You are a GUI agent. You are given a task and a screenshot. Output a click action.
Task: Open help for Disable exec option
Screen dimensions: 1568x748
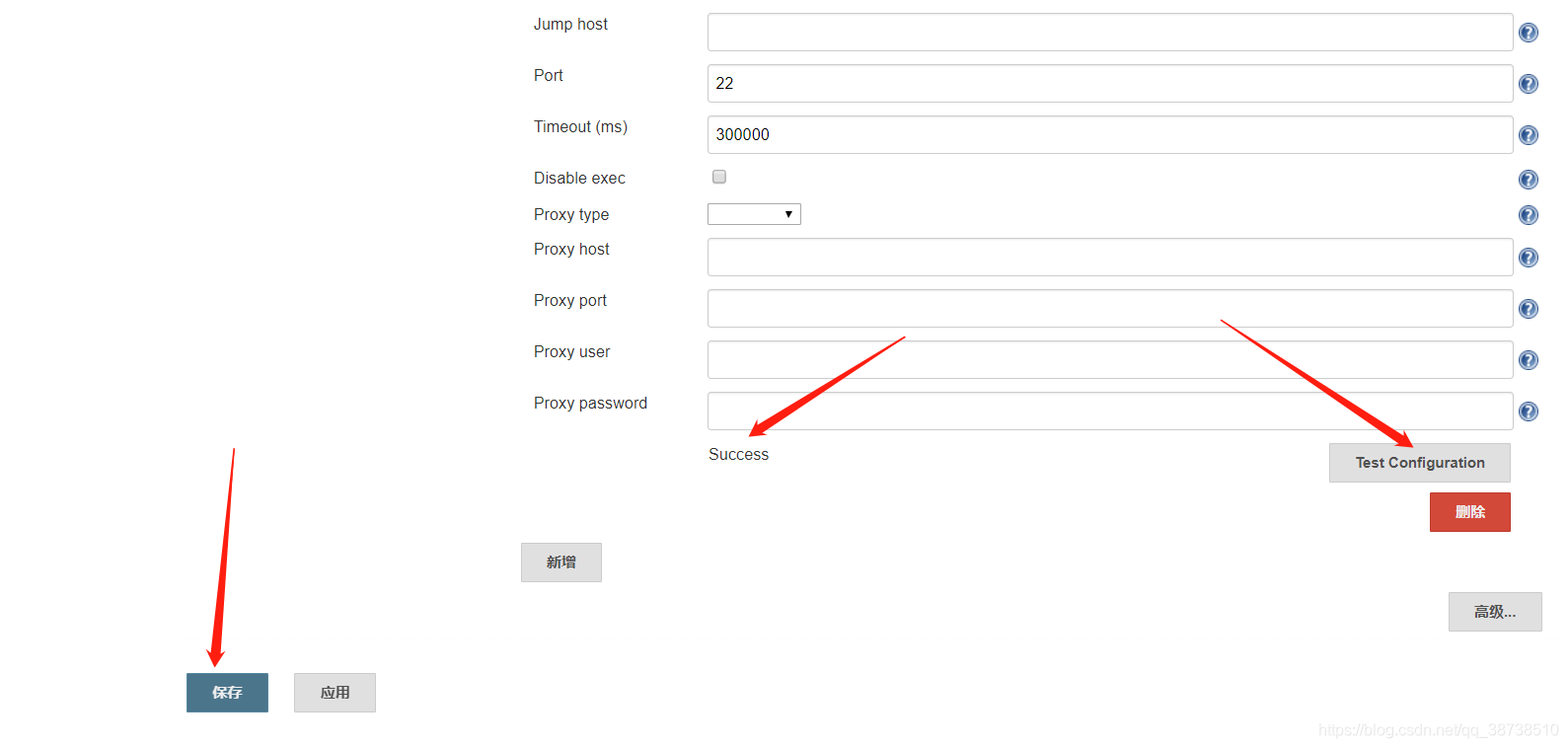click(1529, 180)
